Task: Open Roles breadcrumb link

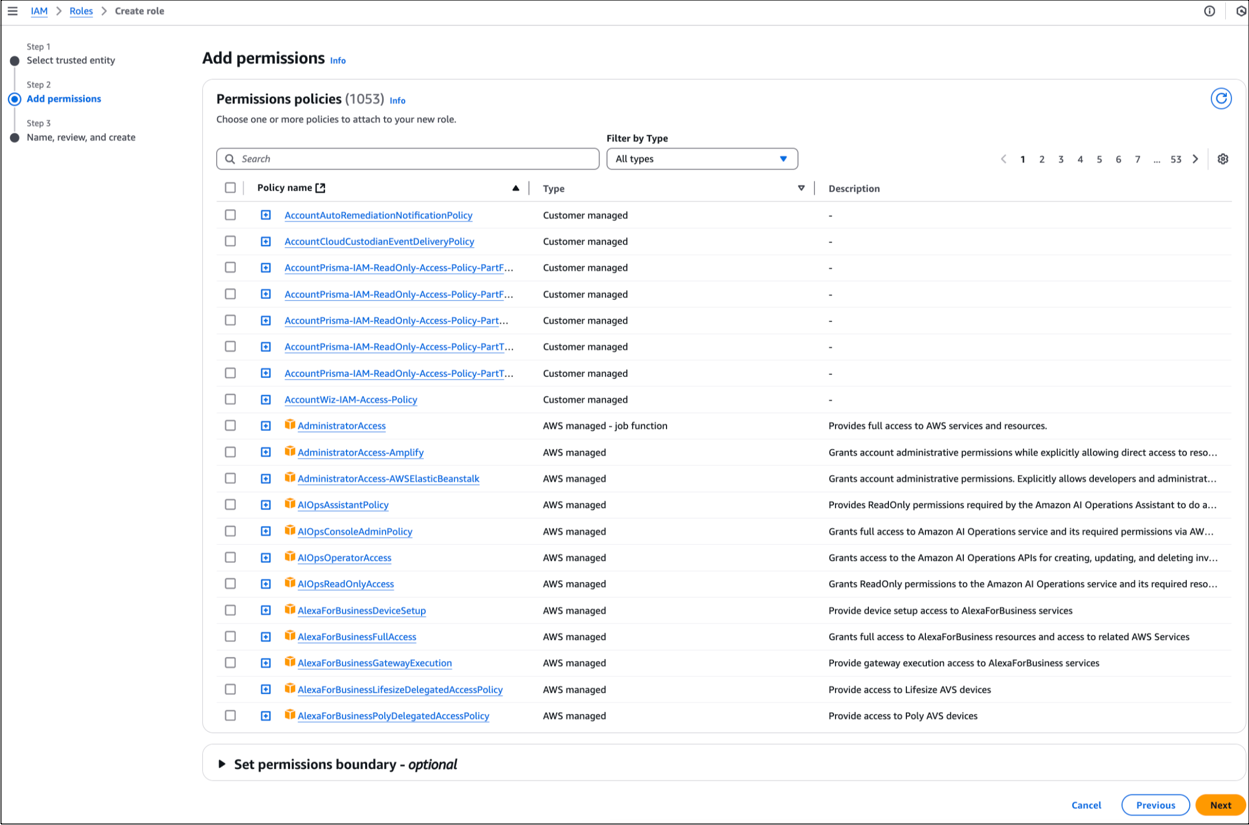Action: pos(81,11)
